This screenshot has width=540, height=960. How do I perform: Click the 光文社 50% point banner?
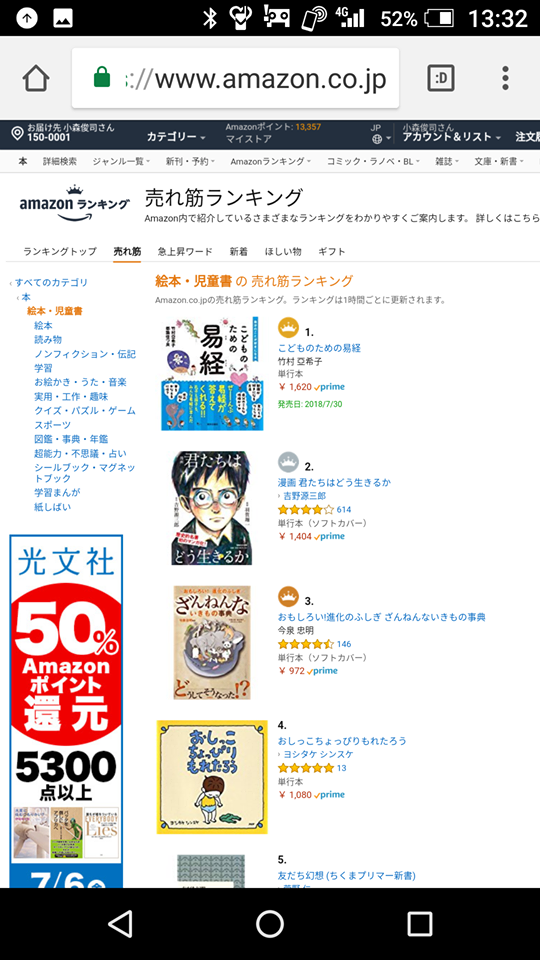pyautogui.click(x=66, y=710)
